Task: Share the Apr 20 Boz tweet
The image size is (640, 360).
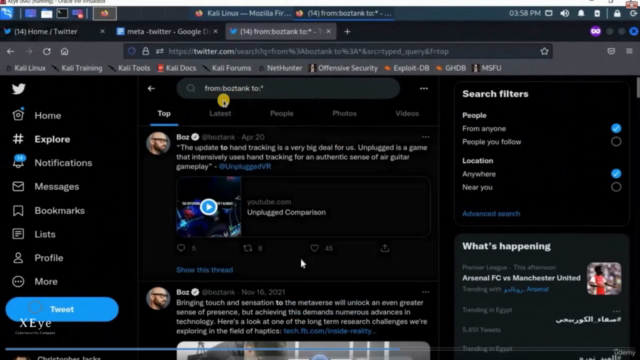Action: (384, 248)
